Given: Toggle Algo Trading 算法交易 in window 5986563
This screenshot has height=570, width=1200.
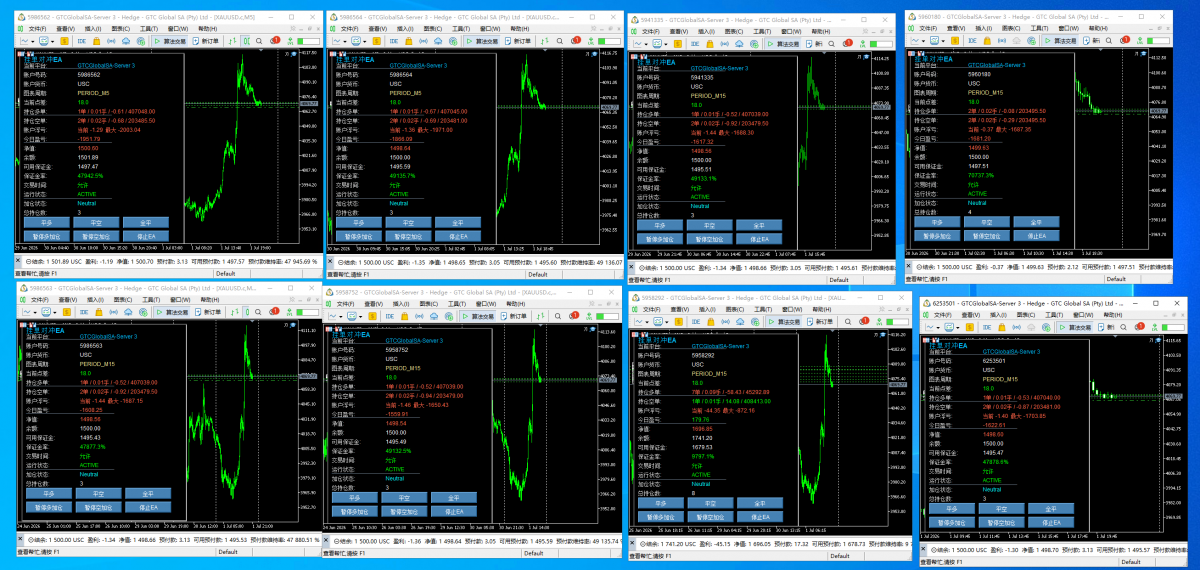Looking at the screenshot, I should 172,312.
